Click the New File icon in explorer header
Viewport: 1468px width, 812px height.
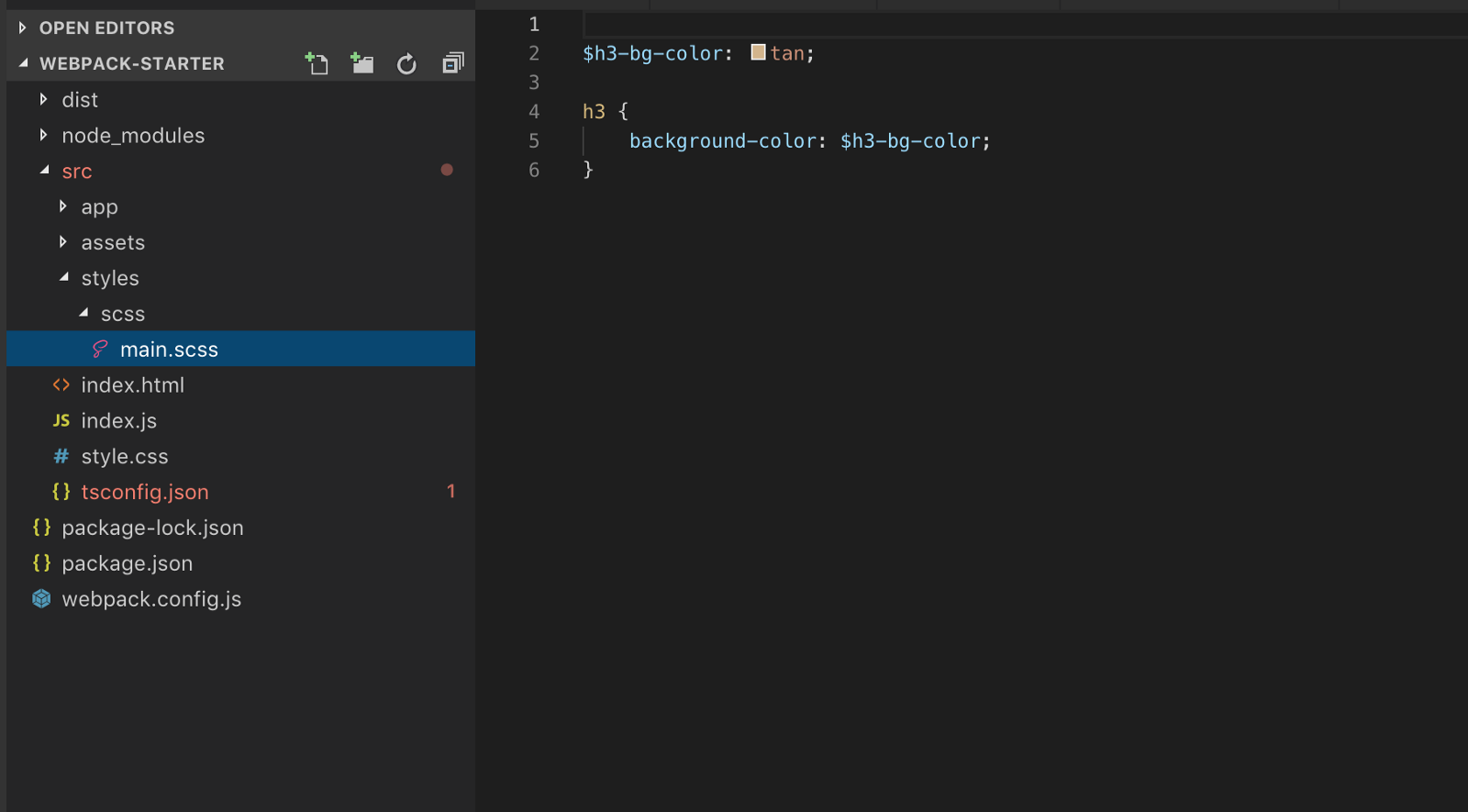click(x=317, y=63)
